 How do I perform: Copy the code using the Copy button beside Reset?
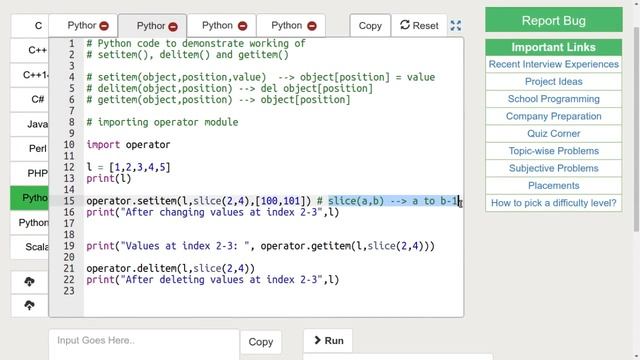[x=370, y=26]
